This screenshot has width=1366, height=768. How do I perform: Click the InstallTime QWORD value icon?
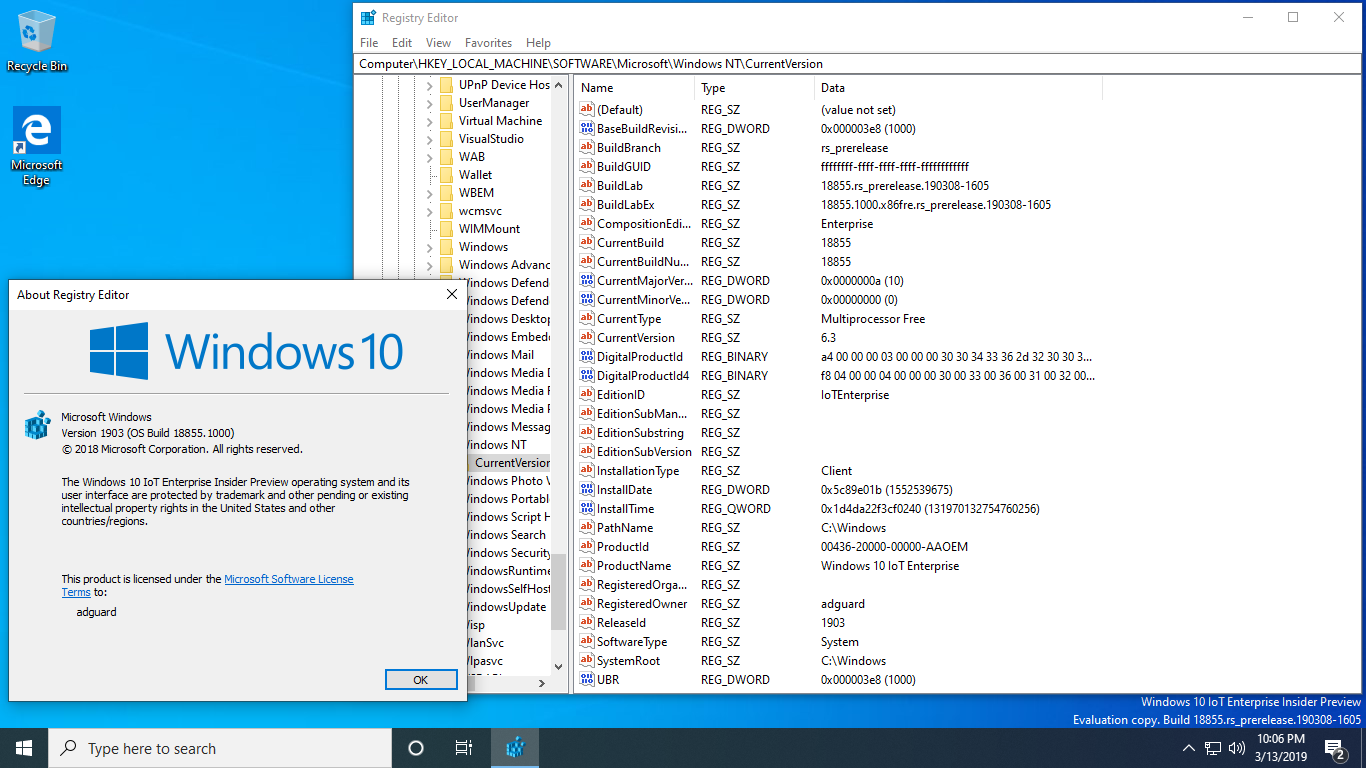coord(587,509)
